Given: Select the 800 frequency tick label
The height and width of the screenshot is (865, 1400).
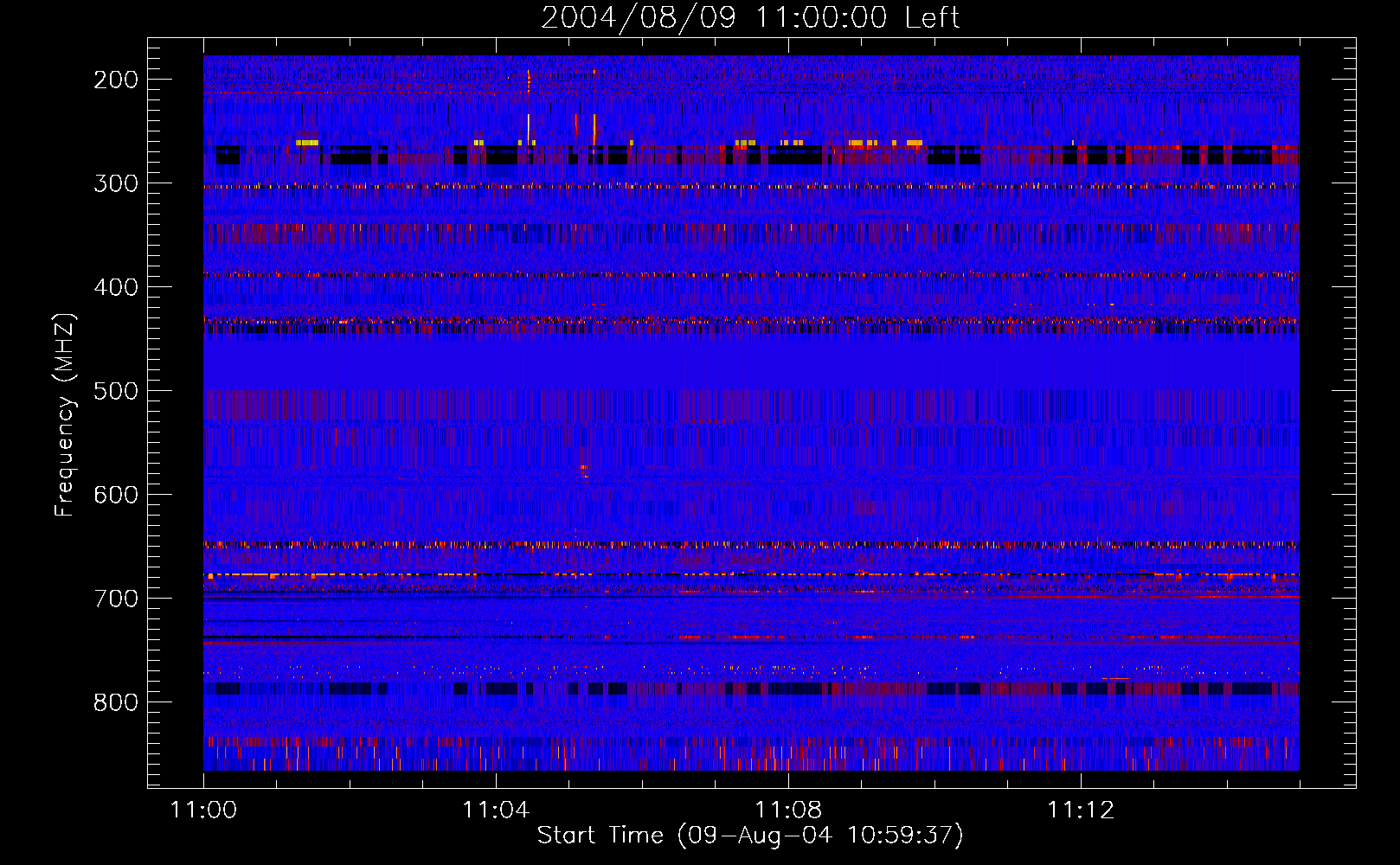Looking at the screenshot, I should [116, 702].
